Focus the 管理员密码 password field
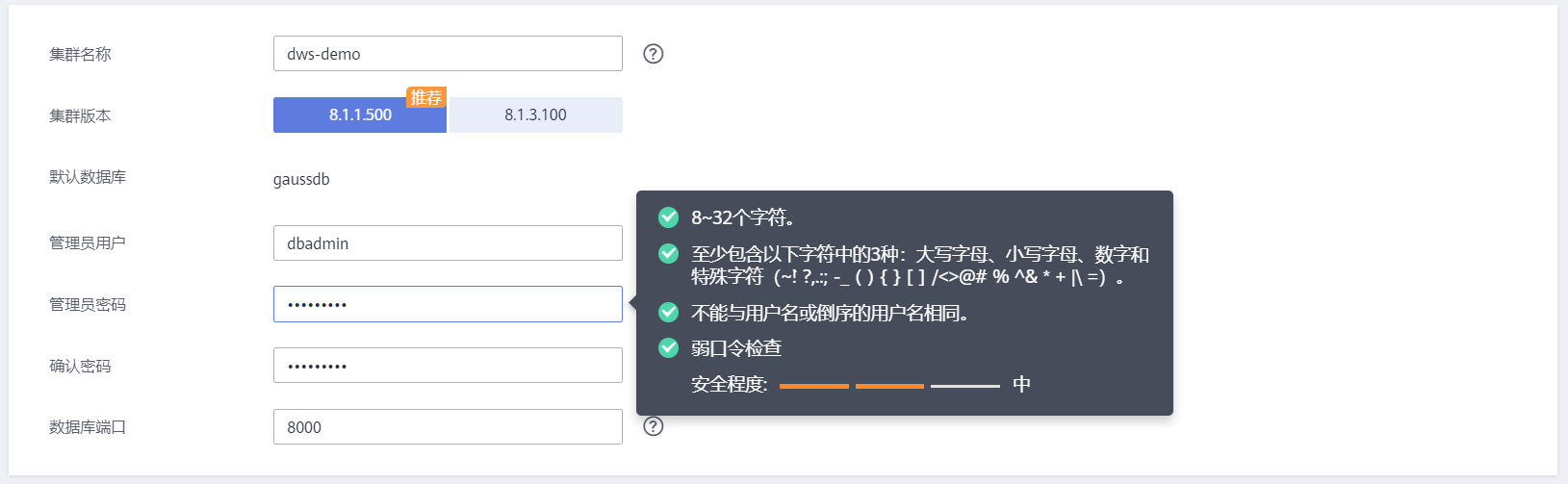1568x484 pixels. pos(448,304)
